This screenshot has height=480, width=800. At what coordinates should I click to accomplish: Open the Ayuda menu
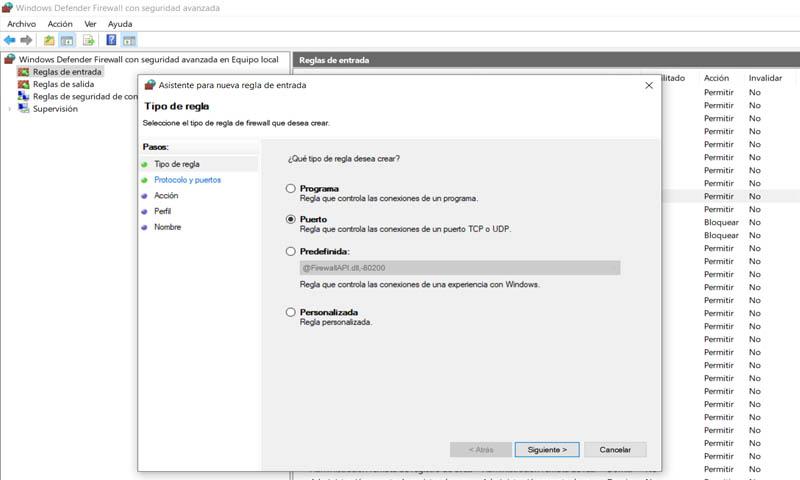120,23
